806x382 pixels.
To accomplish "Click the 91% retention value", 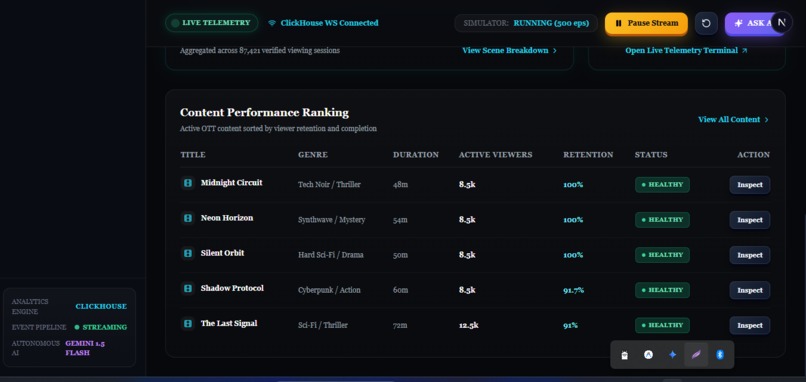I will pos(570,325).
